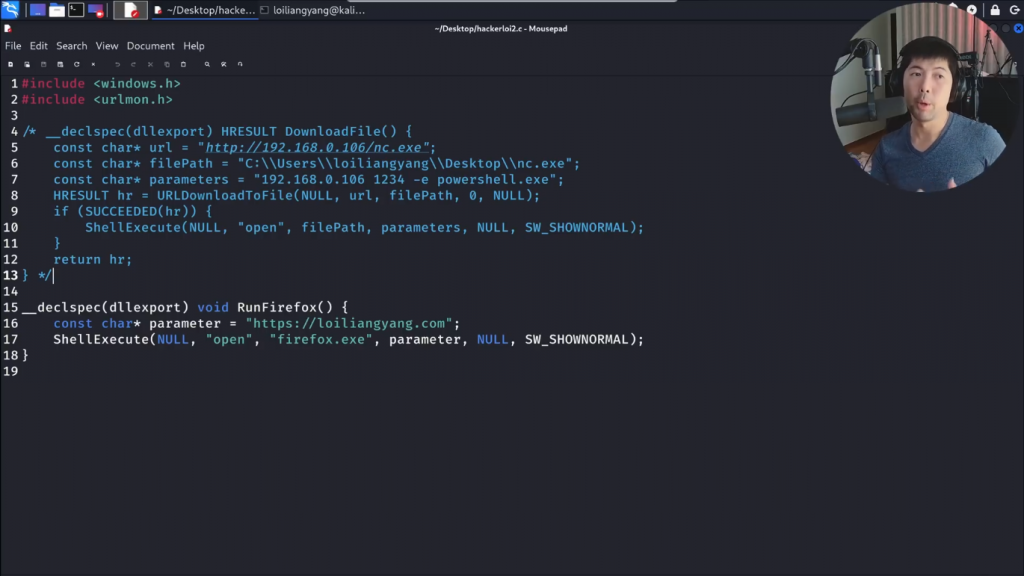Click the RunFirefox() function name
The height and width of the screenshot is (576, 1024).
285,308
